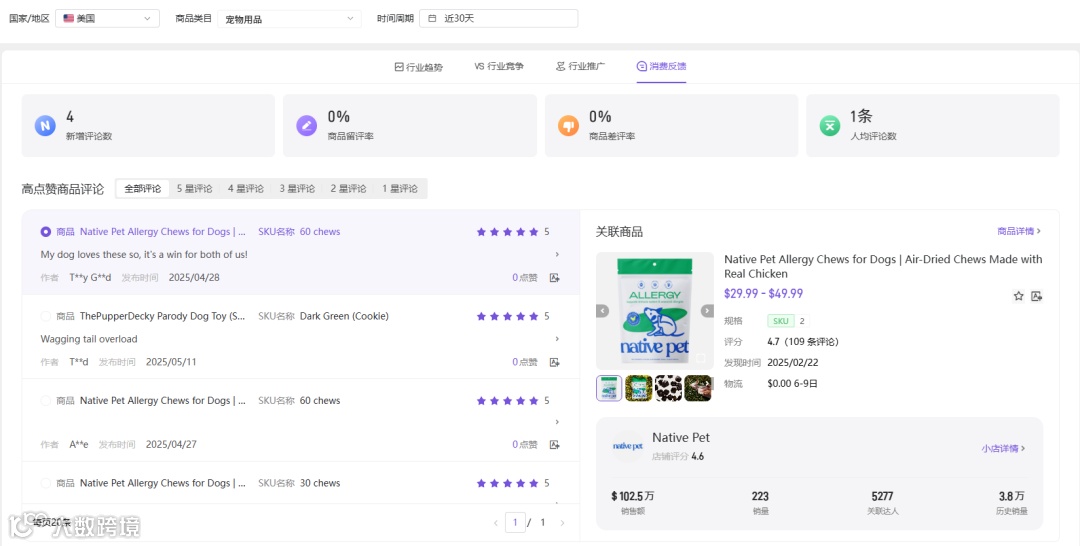Filter by 2 星评论

348,189
